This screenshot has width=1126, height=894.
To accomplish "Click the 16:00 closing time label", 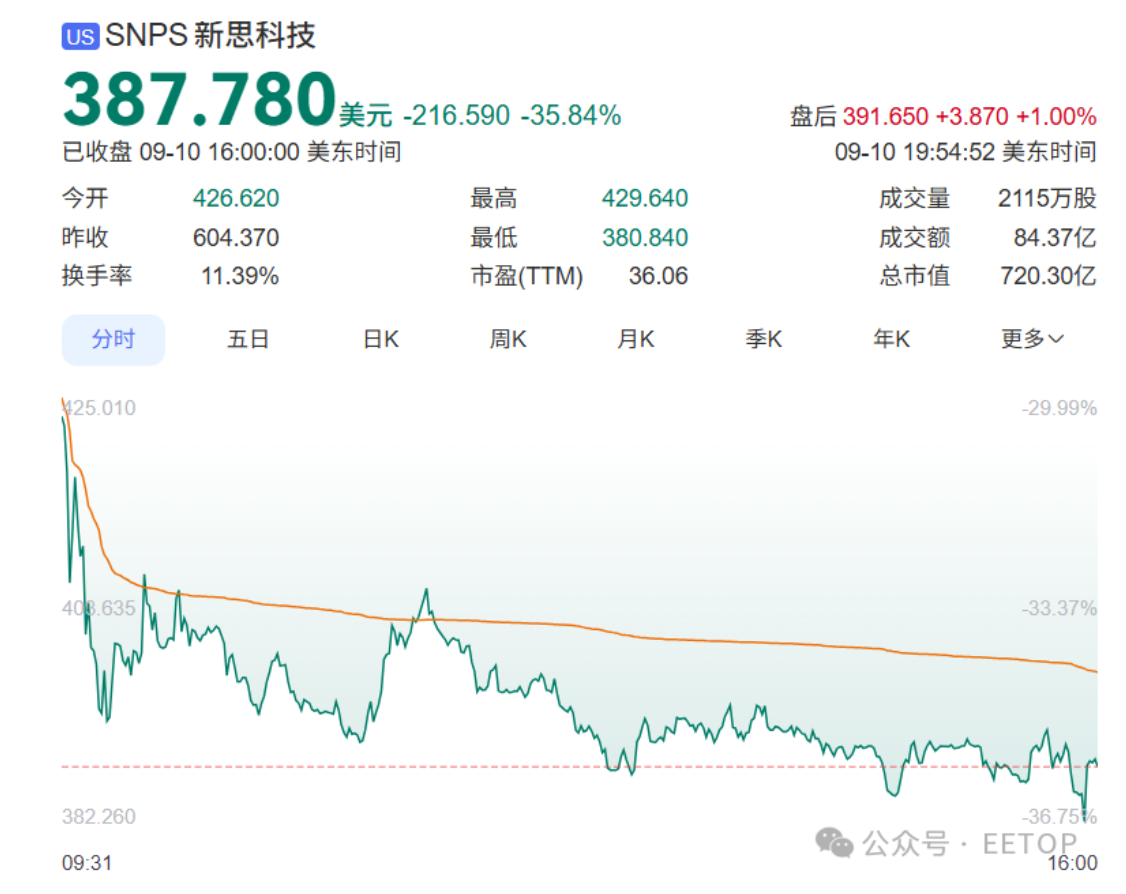I will coord(1072,863).
